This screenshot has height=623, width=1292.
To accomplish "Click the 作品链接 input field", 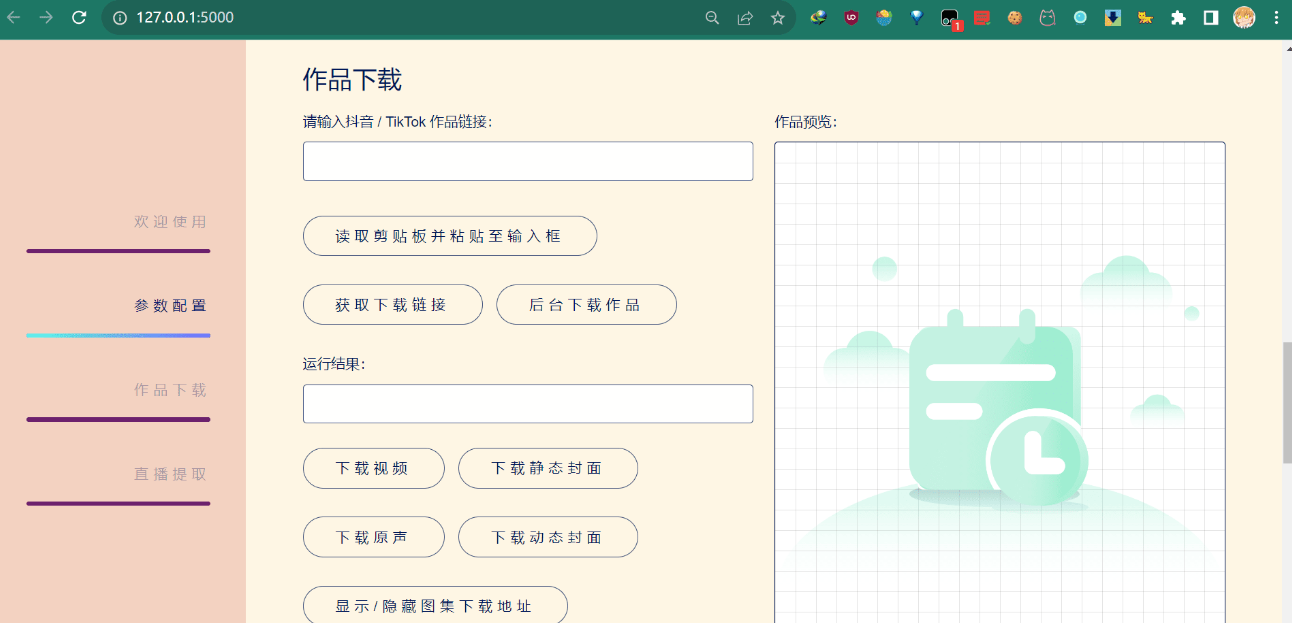I will pyautogui.click(x=528, y=161).
